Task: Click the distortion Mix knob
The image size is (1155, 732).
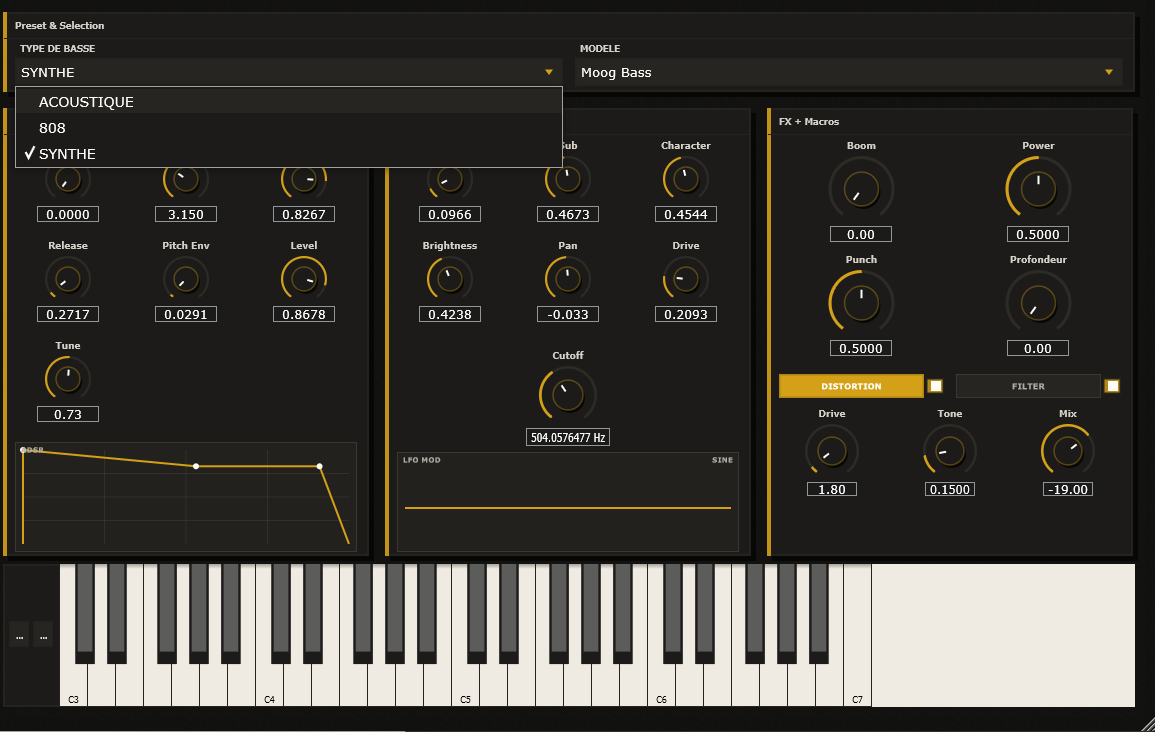Action: coord(1067,450)
